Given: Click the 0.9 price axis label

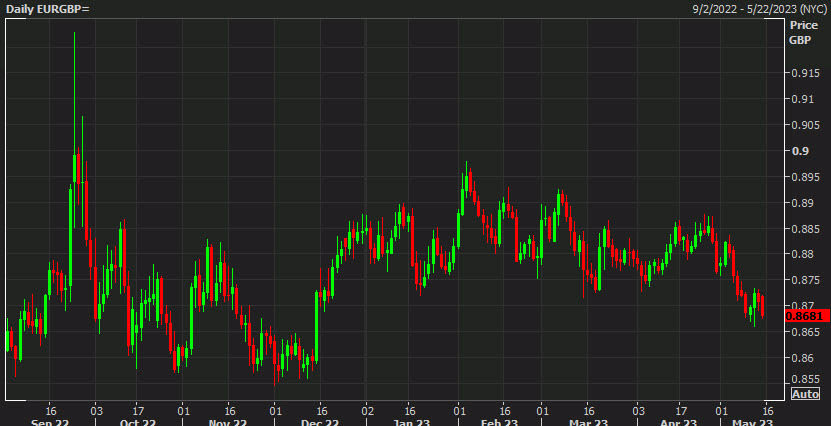Looking at the screenshot, I should (800, 151).
